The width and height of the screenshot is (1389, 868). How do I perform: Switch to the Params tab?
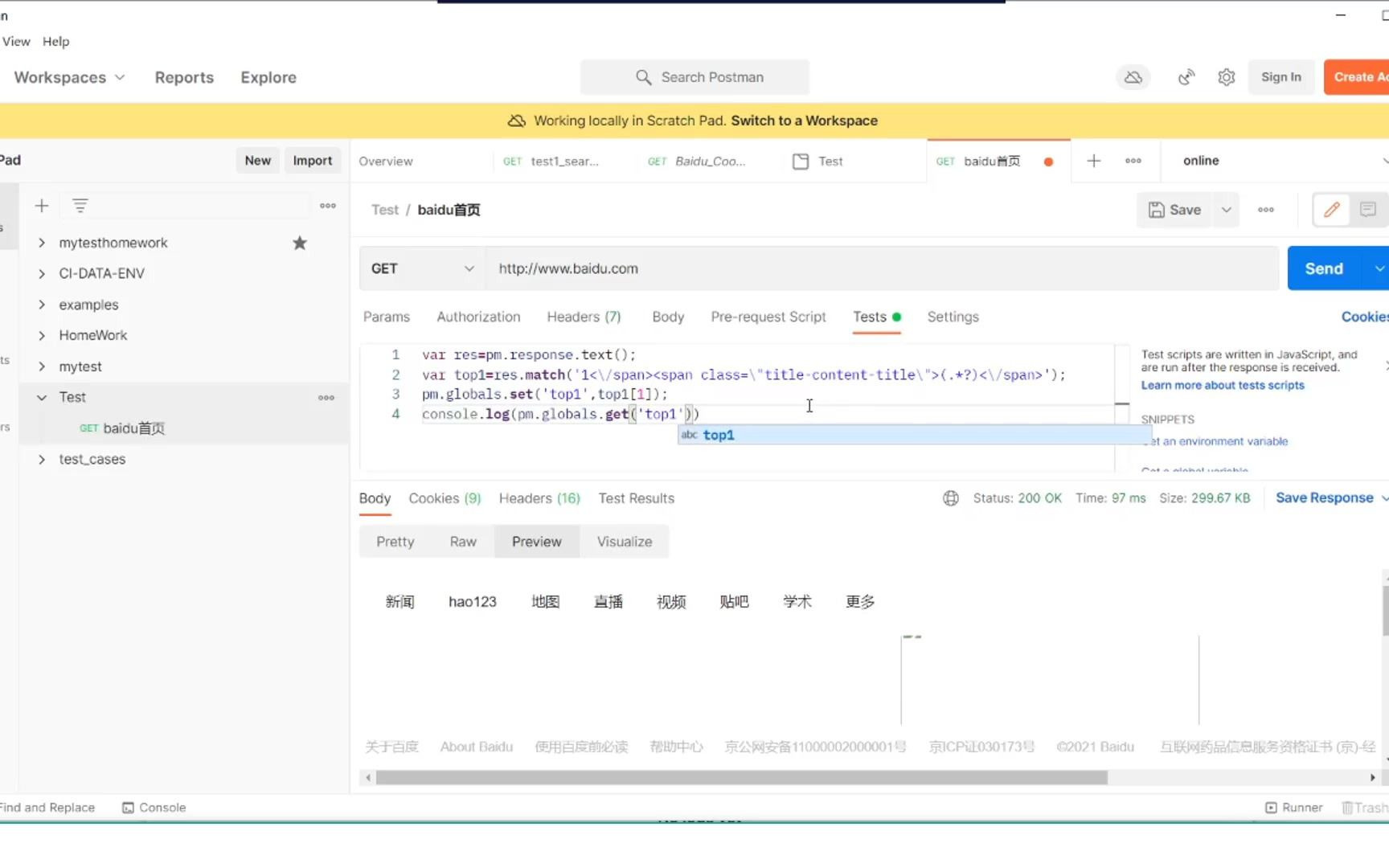click(387, 317)
